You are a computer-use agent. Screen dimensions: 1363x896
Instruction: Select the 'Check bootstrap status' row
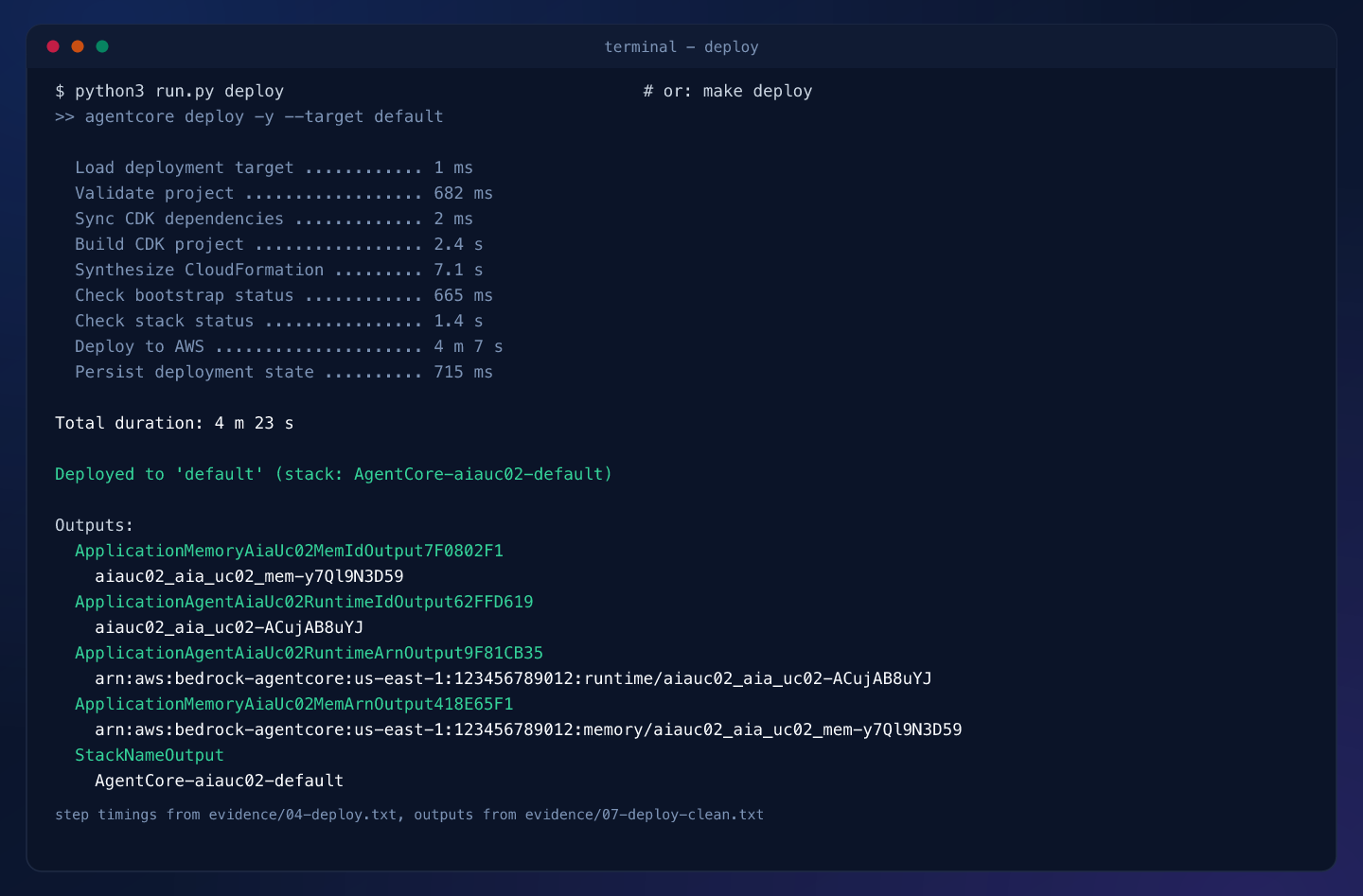284,295
